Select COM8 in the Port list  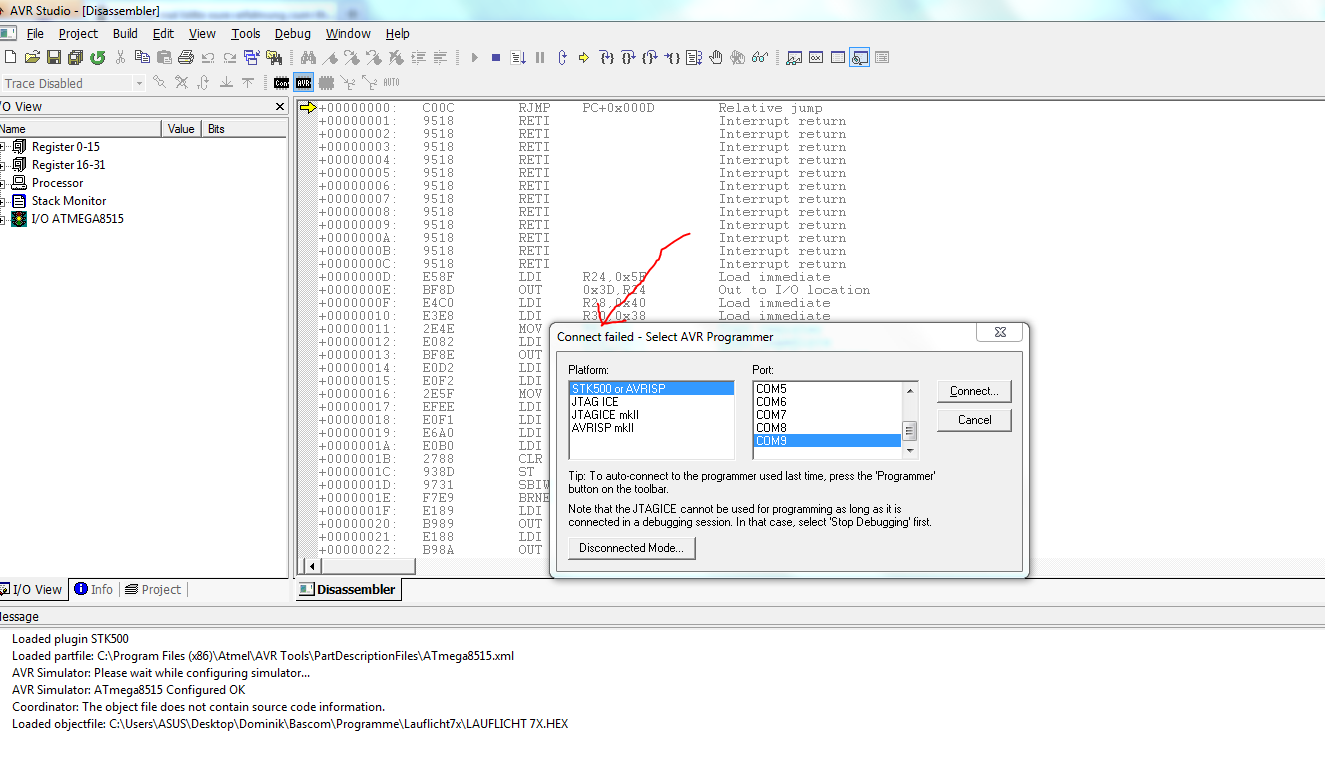[828, 428]
